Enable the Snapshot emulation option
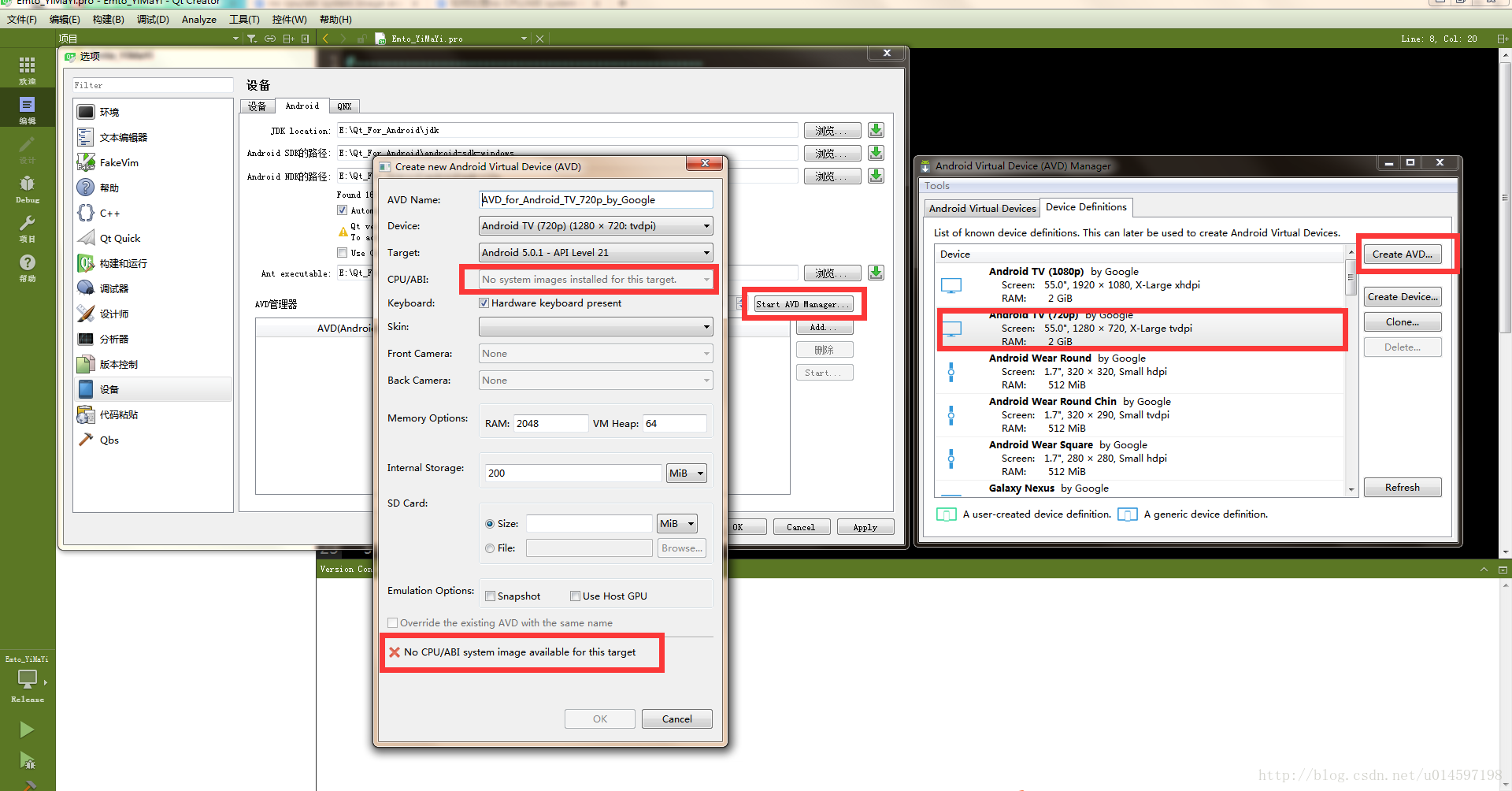The width and height of the screenshot is (1512, 791). pos(491,596)
